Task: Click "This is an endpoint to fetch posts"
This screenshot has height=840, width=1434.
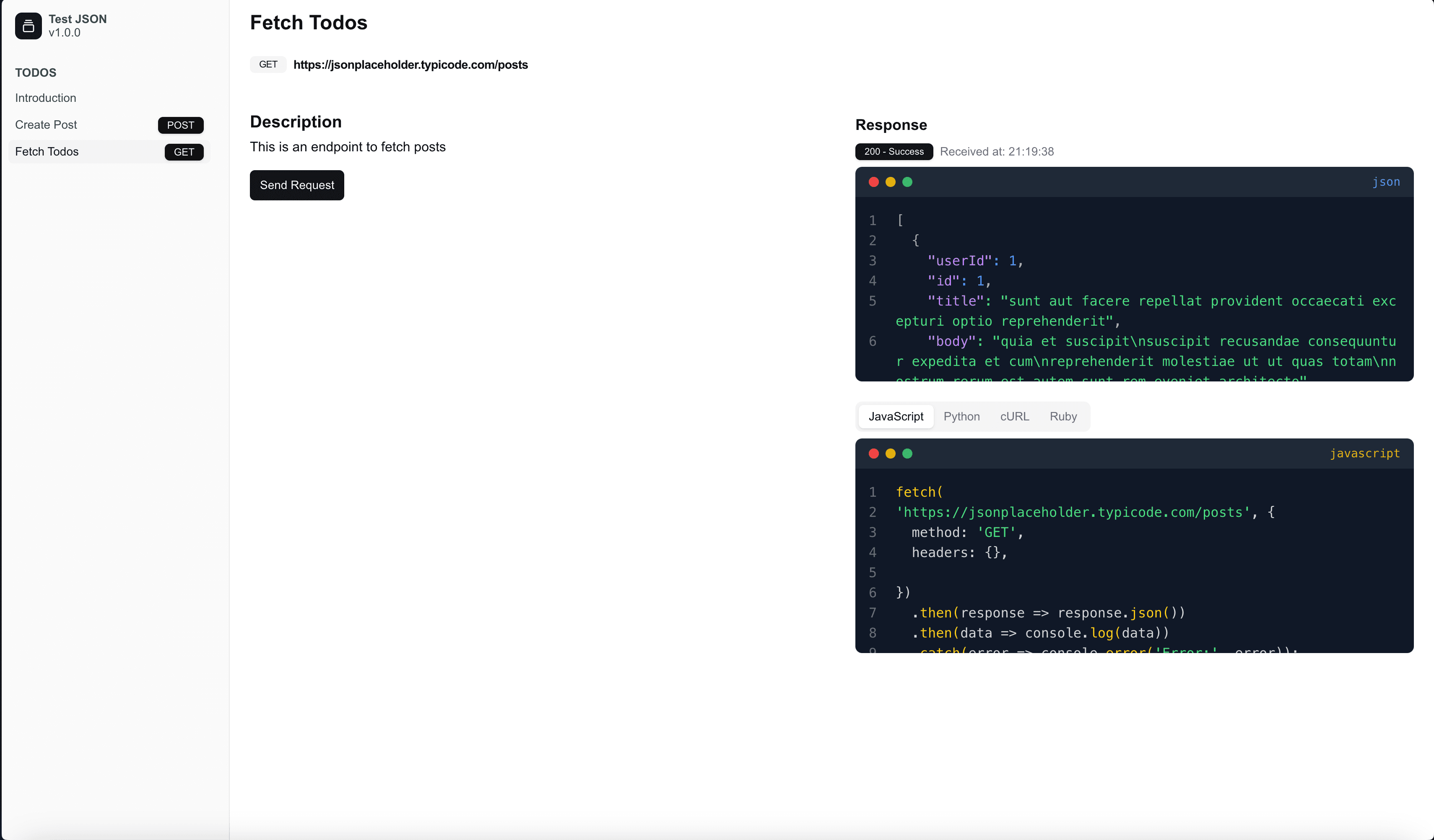Action: coord(347,147)
